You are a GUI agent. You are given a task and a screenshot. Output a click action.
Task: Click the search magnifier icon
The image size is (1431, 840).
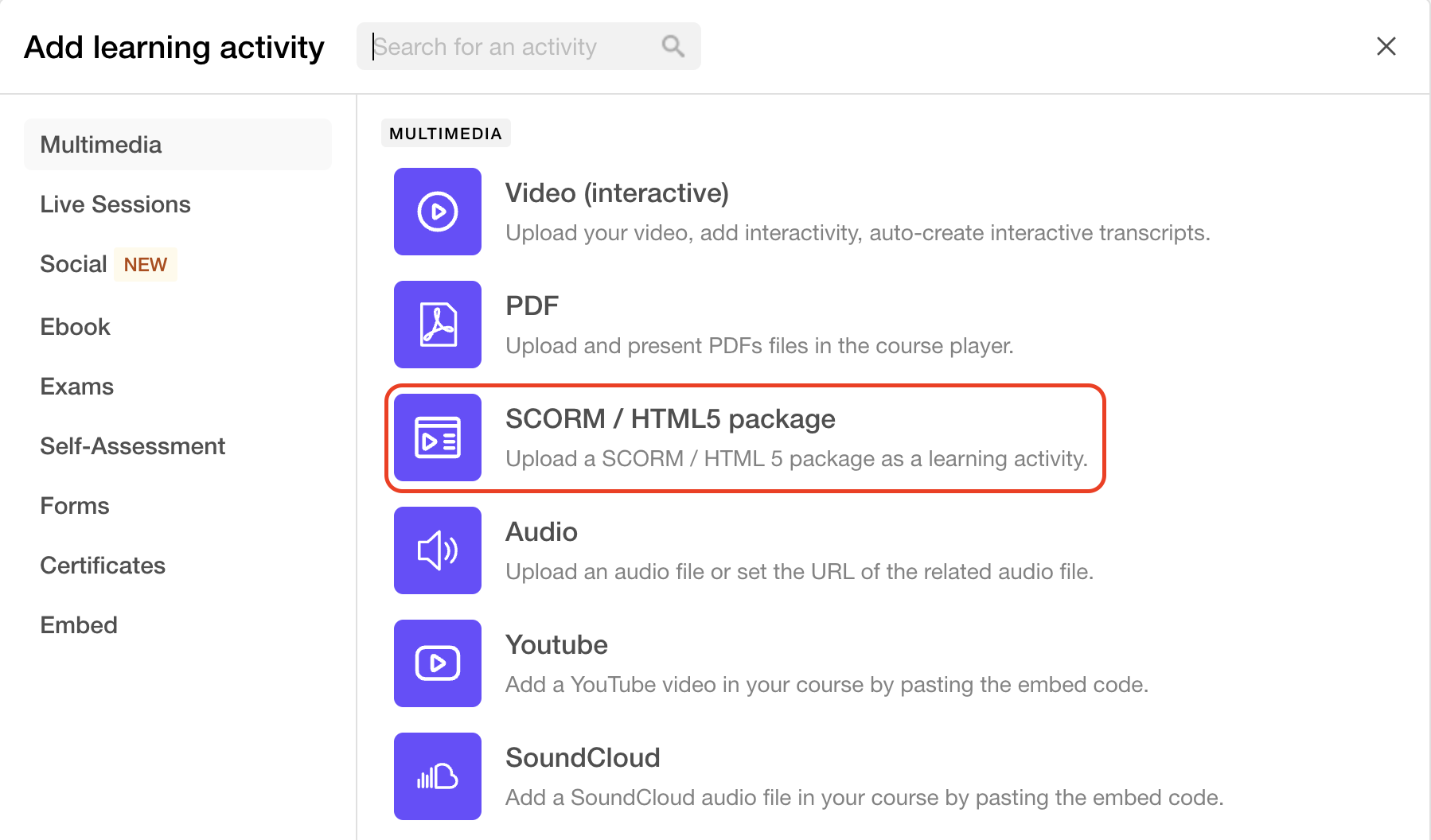[x=673, y=46]
